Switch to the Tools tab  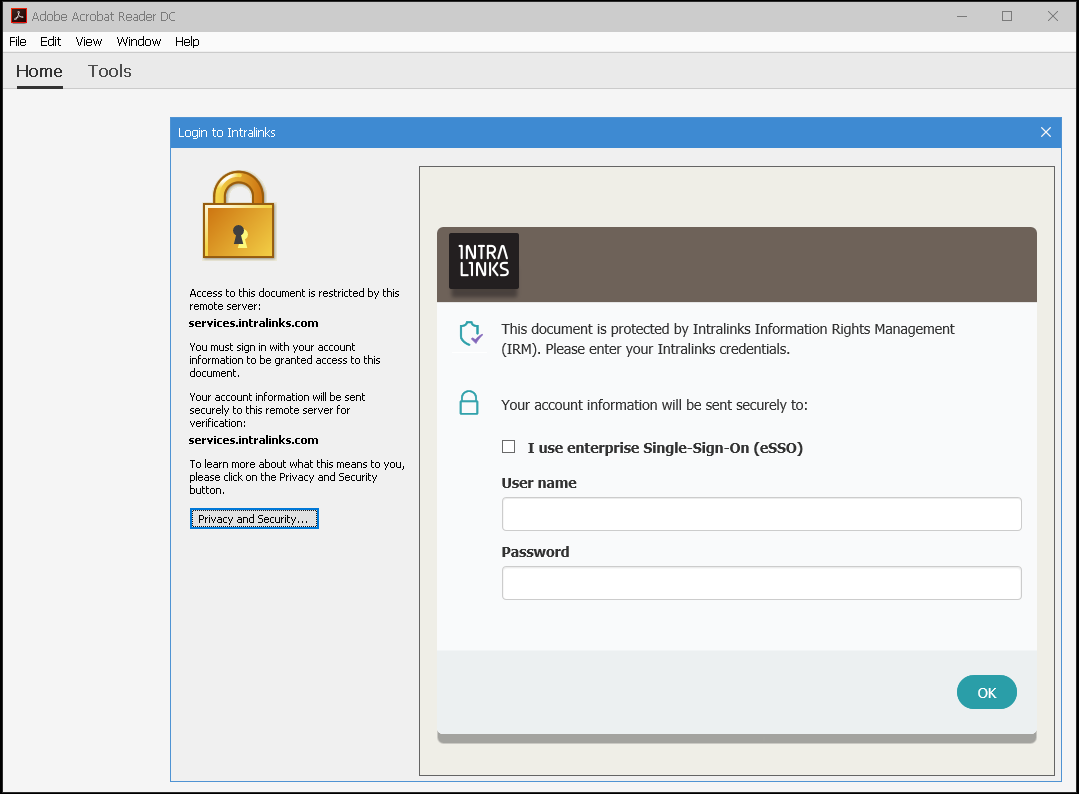[109, 72]
